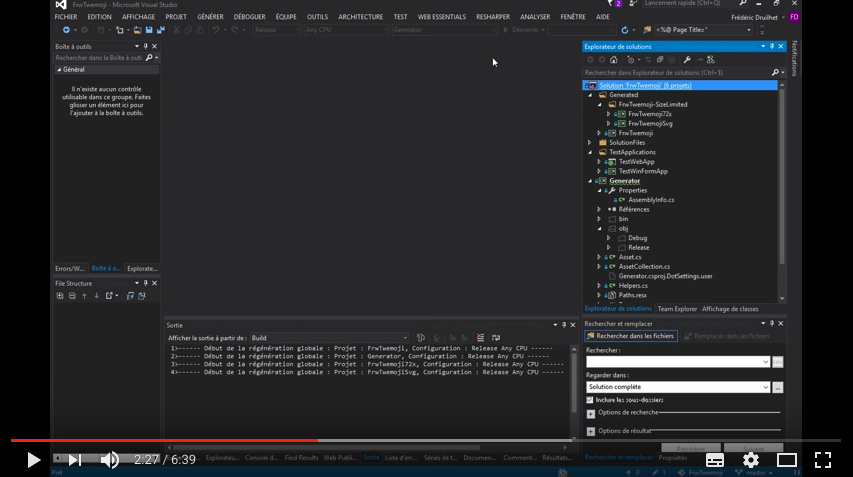This screenshot has width=853, height=477.
Task: Click the class diagram icon in Solution Explorer toolbar
Action: [x=710, y=60]
